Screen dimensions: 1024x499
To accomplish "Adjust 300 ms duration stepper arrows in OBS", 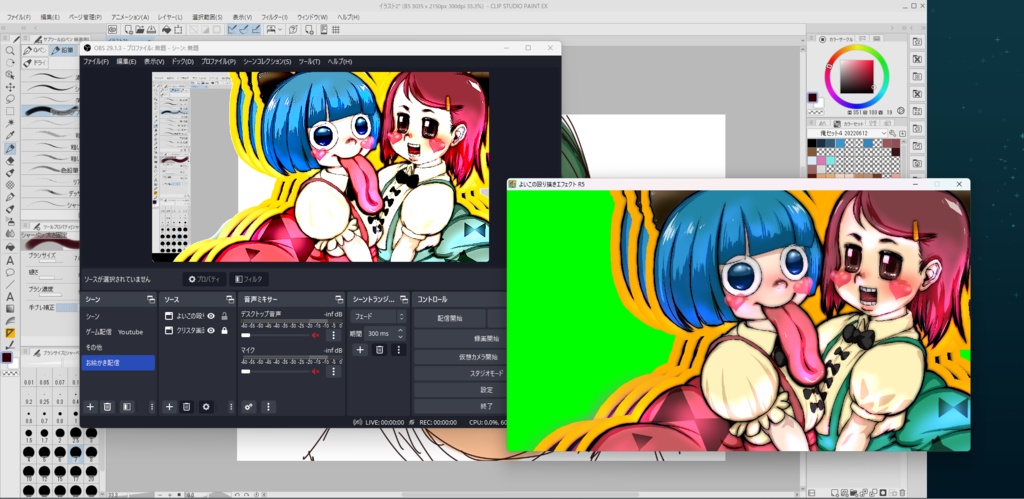I will click(401, 333).
